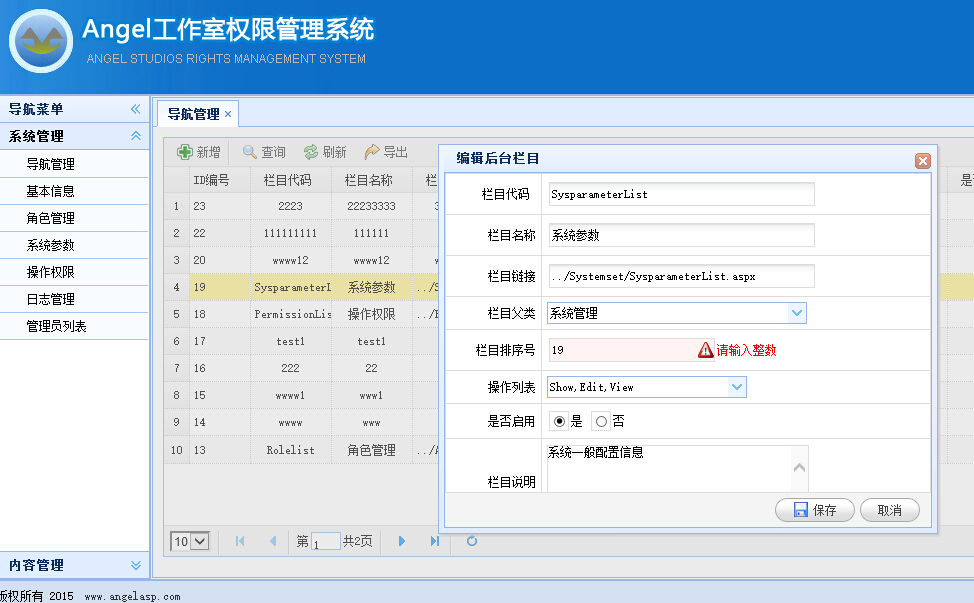The width and height of the screenshot is (974, 603).
Task: Click the pager reload icon
Action: click(x=472, y=541)
